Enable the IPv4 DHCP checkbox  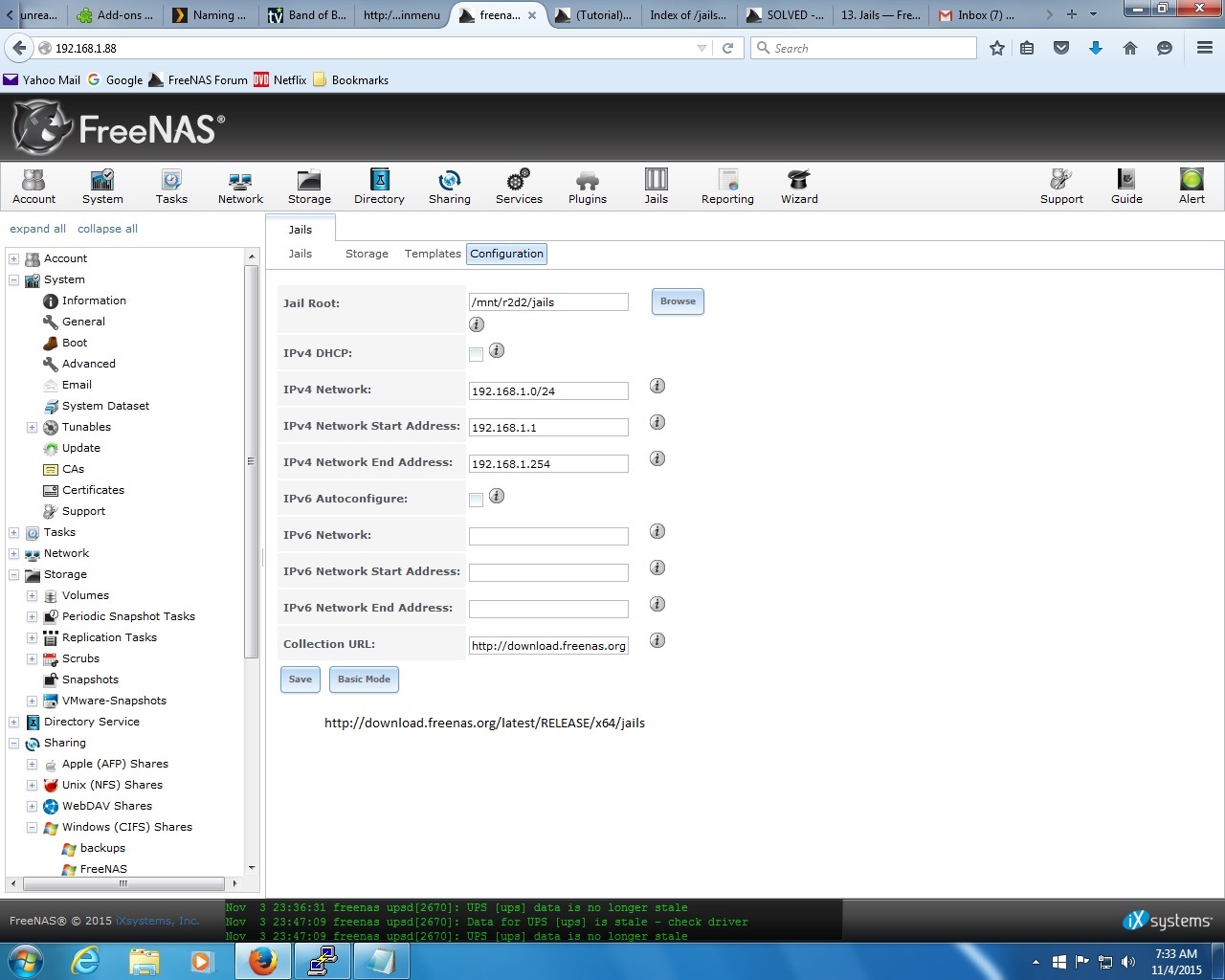pos(476,355)
